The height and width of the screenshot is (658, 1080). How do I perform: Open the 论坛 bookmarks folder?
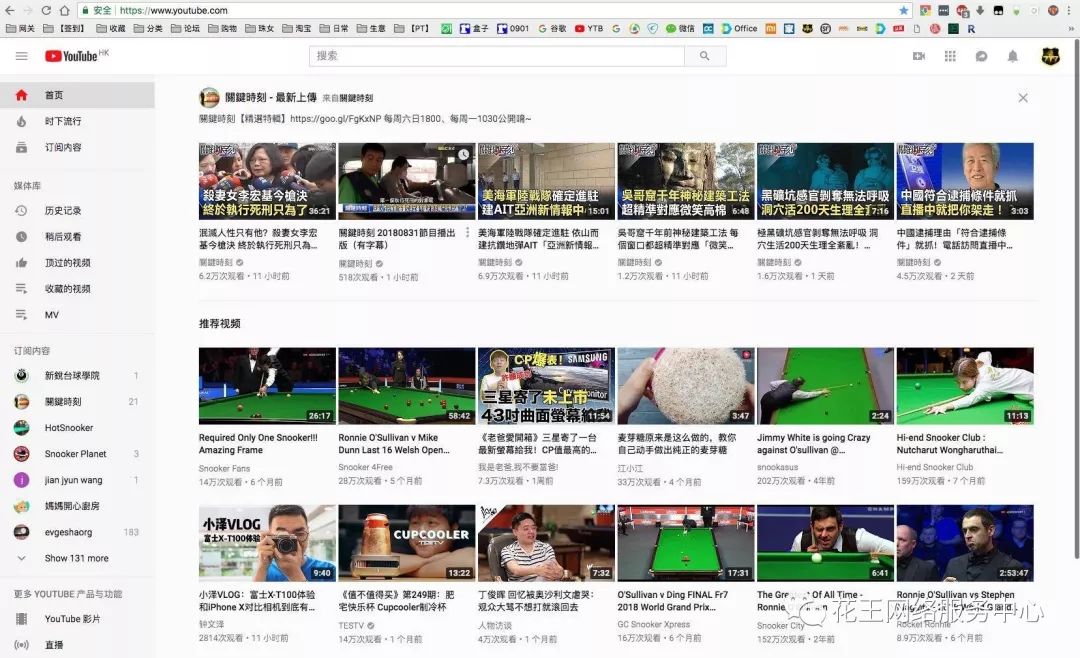[x=185, y=28]
